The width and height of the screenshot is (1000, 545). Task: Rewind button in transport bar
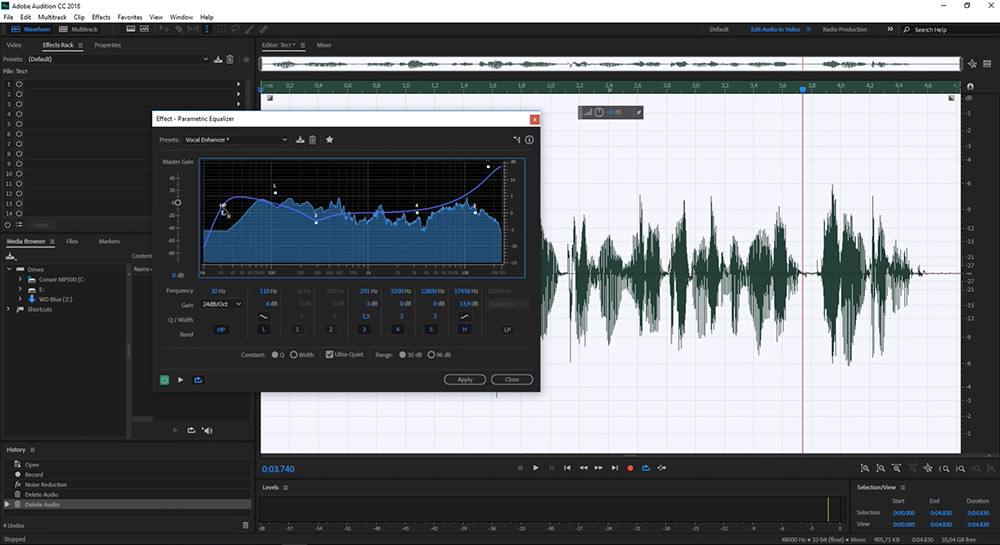[583, 468]
